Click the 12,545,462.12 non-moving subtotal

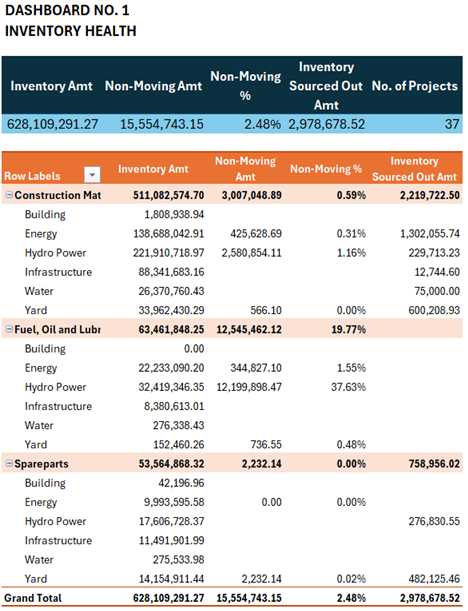[x=249, y=330]
